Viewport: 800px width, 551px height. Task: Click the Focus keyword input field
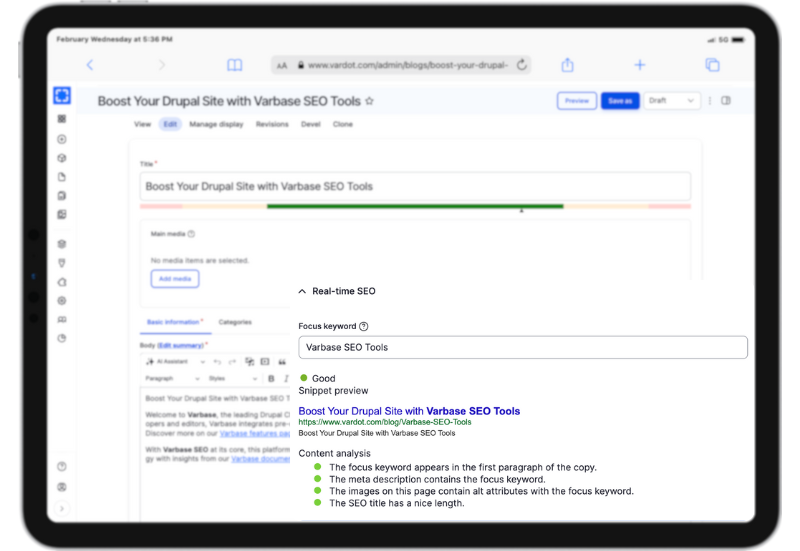coord(523,347)
